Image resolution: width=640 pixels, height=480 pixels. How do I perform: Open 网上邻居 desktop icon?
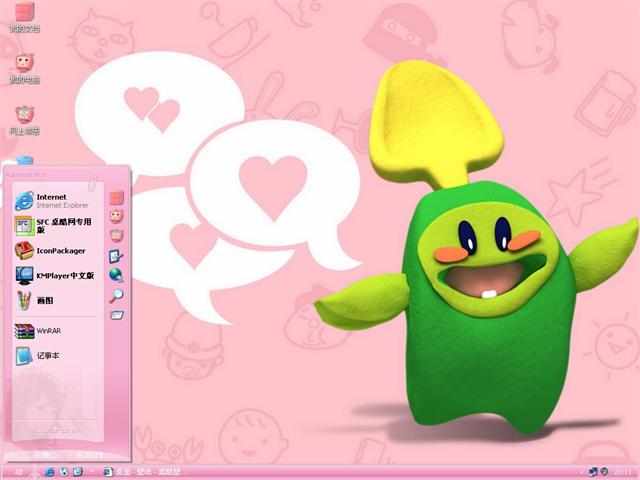coord(25,118)
